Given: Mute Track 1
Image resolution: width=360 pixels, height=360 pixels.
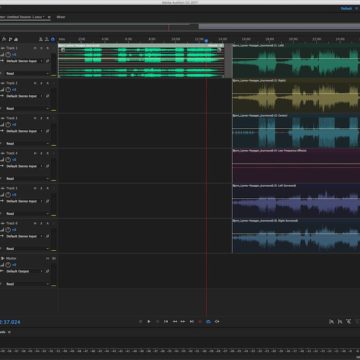Looking at the screenshot, I should 35,48.
